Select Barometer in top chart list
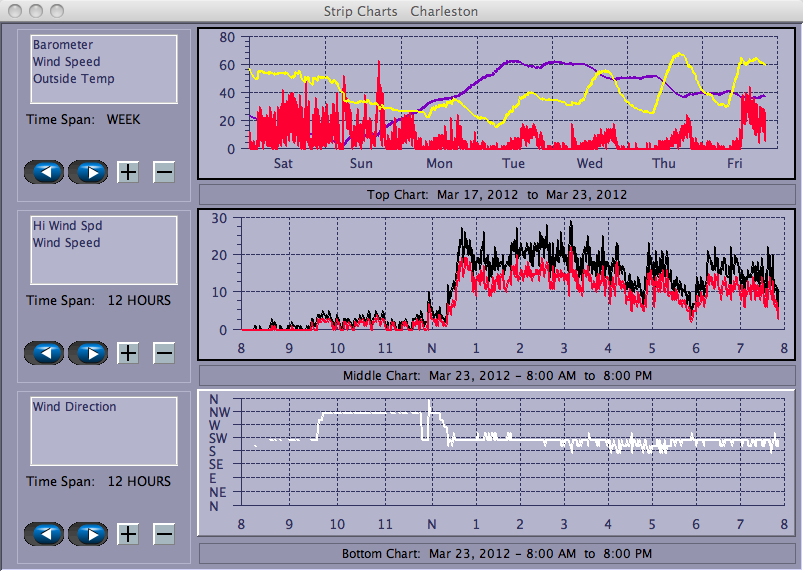Image resolution: width=803 pixels, height=571 pixels. tap(63, 45)
